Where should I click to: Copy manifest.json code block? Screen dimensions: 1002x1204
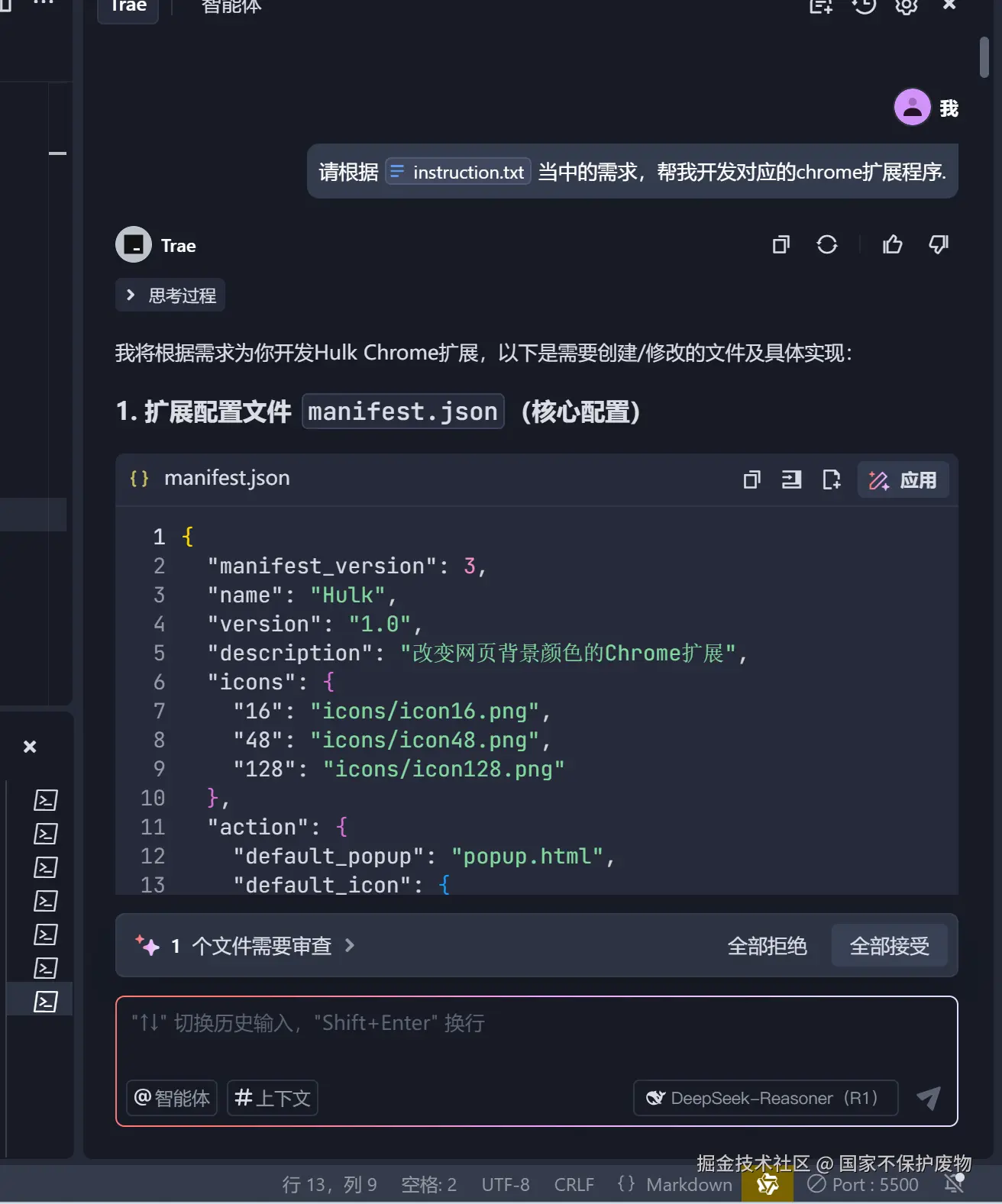click(752, 479)
